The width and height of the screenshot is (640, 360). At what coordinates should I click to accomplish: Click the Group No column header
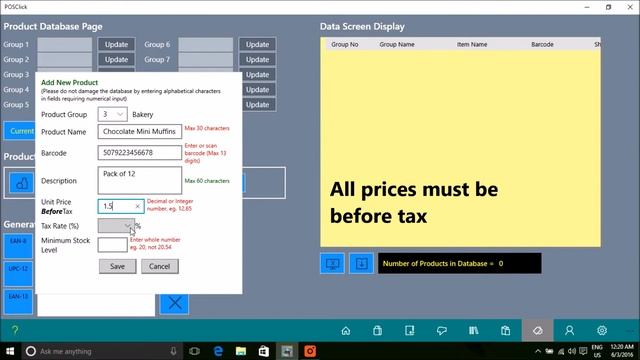click(x=344, y=44)
